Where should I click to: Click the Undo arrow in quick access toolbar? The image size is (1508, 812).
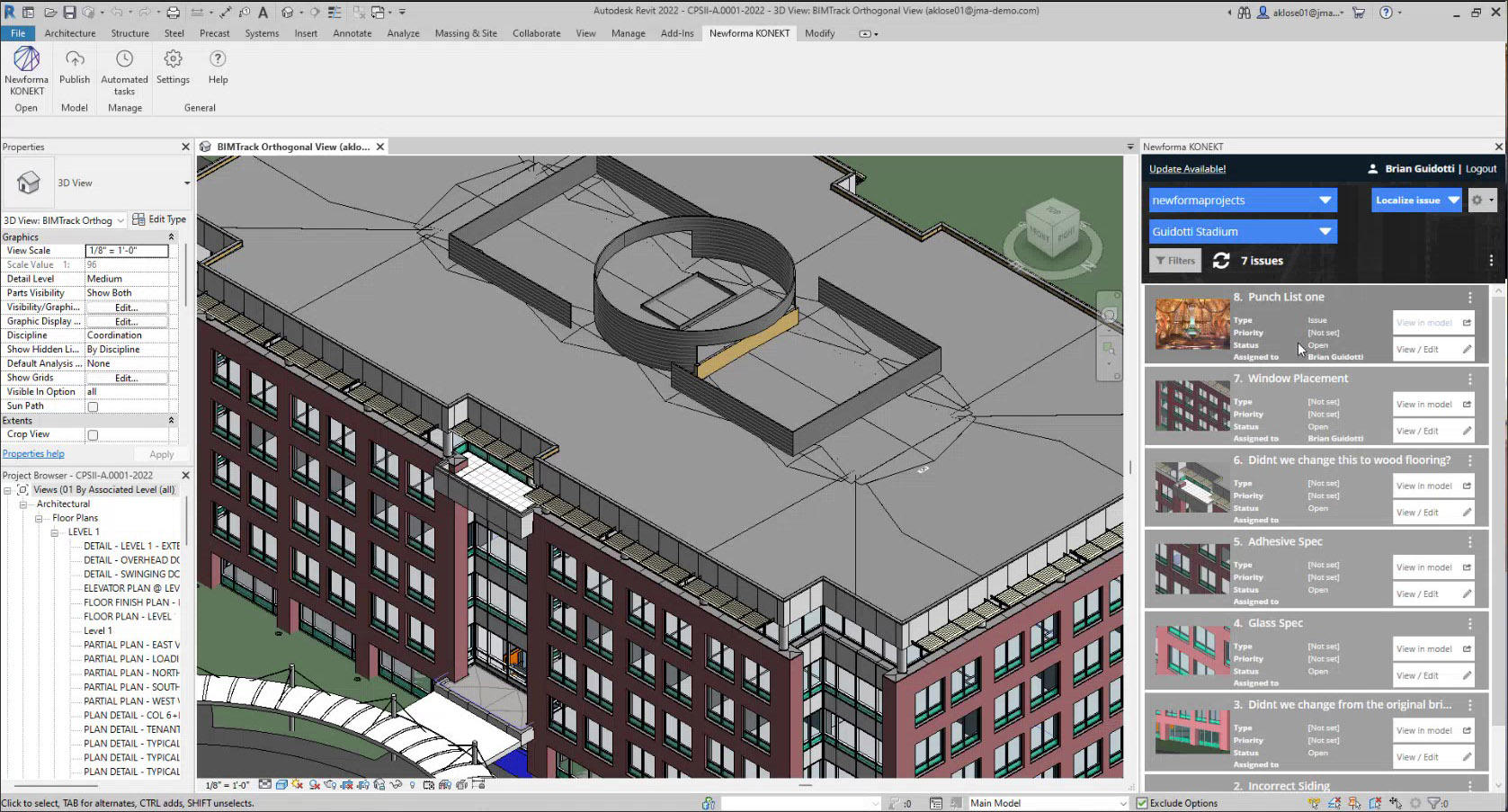(x=118, y=12)
